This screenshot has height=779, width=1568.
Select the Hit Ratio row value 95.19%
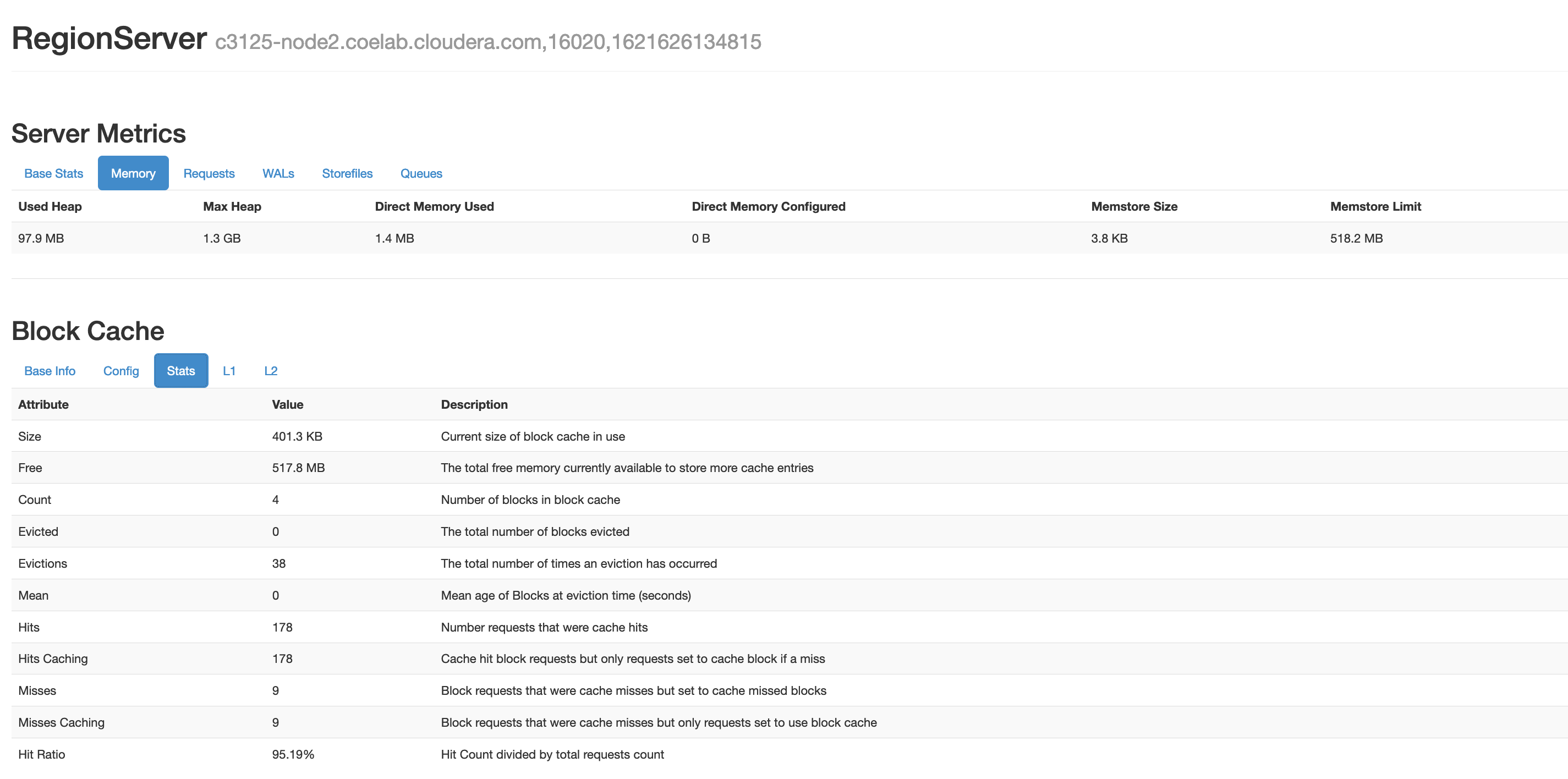pos(293,754)
